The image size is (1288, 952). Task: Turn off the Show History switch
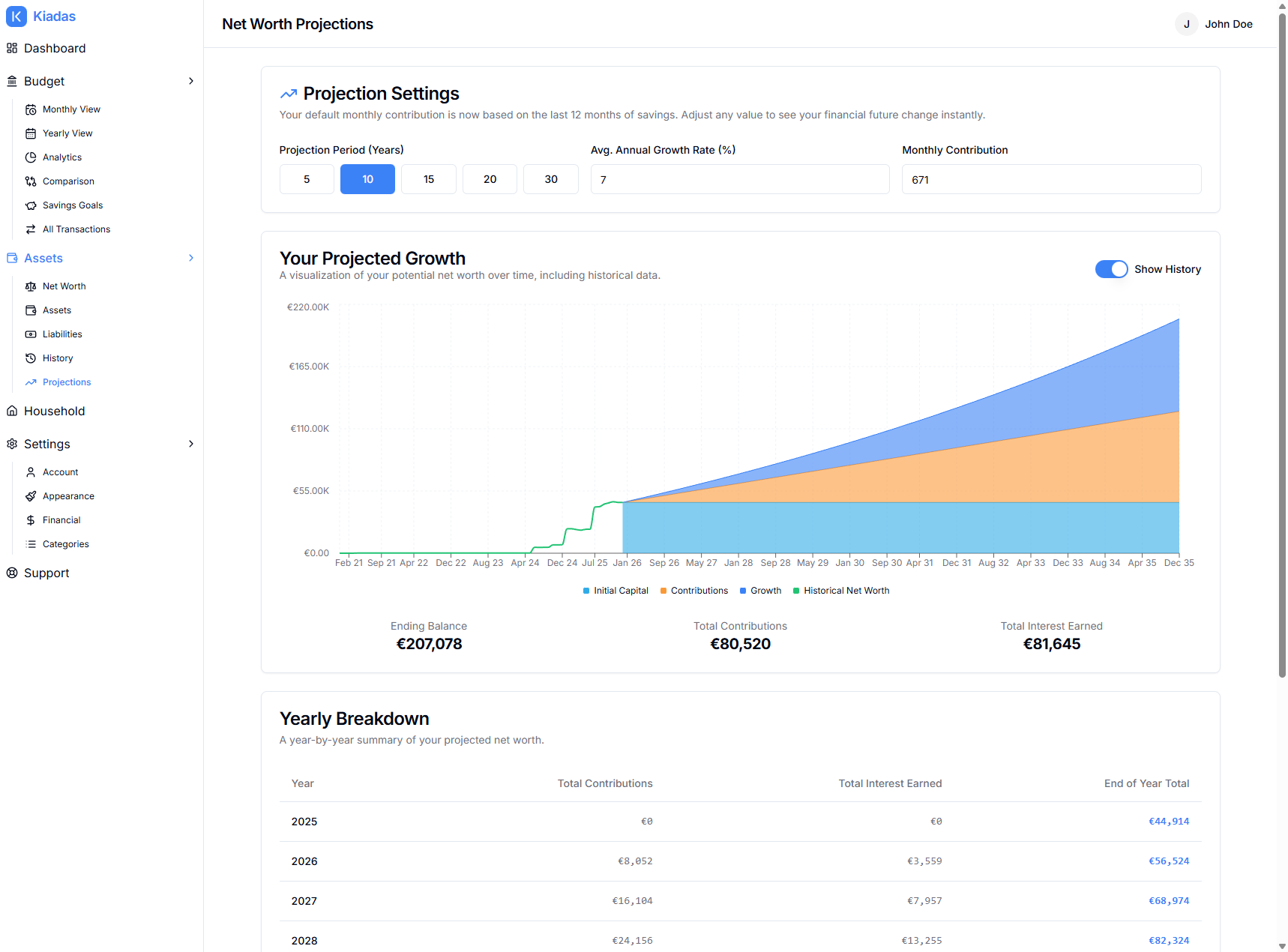(1111, 269)
